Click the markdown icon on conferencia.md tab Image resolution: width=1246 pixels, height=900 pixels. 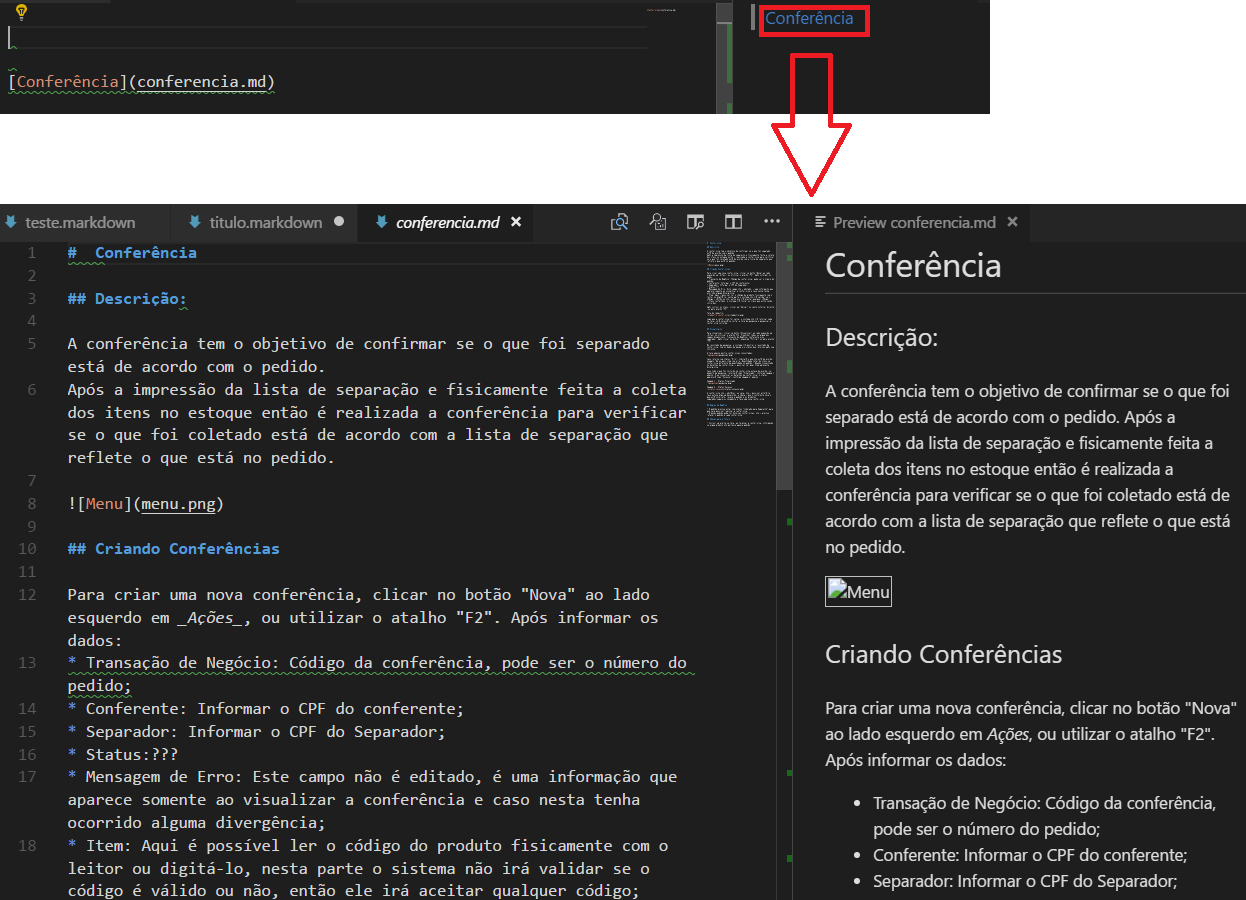[381, 222]
